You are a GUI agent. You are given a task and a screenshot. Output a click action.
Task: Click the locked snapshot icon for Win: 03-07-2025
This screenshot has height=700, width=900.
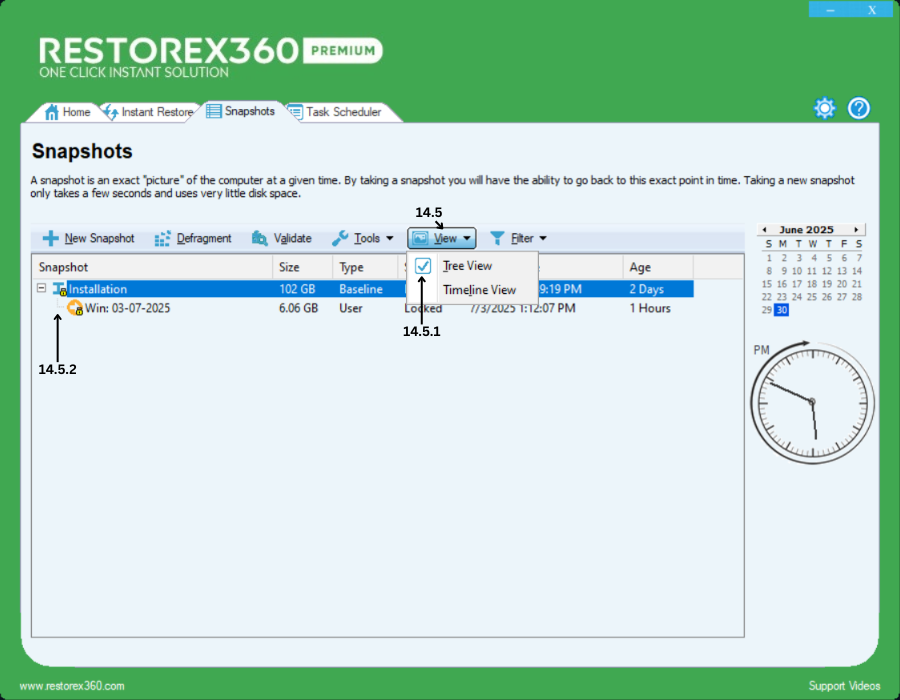click(75, 308)
